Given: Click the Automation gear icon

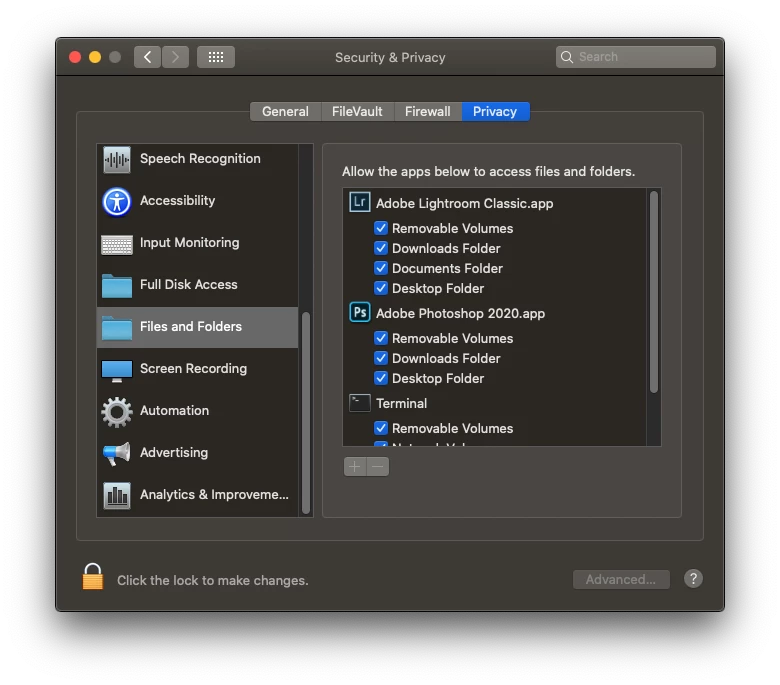Looking at the screenshot, I should (x=117, y=412).
